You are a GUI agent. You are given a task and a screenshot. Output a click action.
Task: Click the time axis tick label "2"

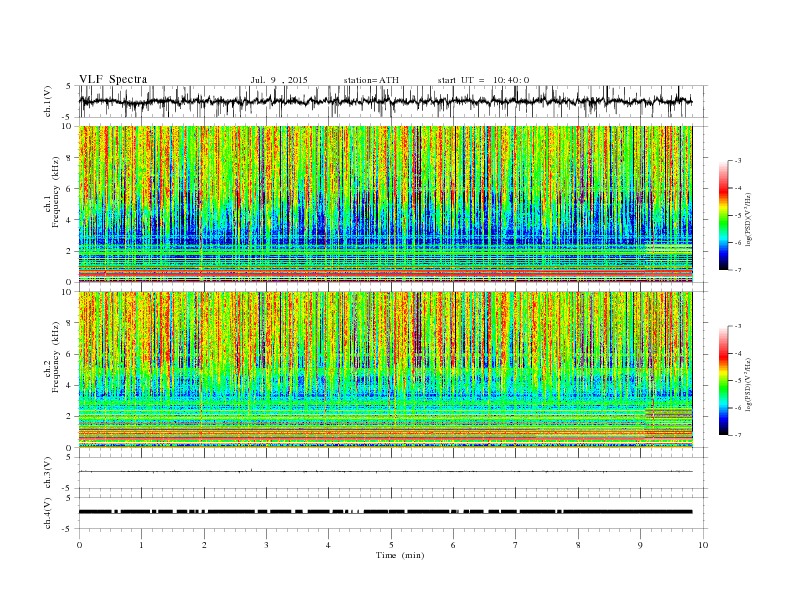[204, 545]
